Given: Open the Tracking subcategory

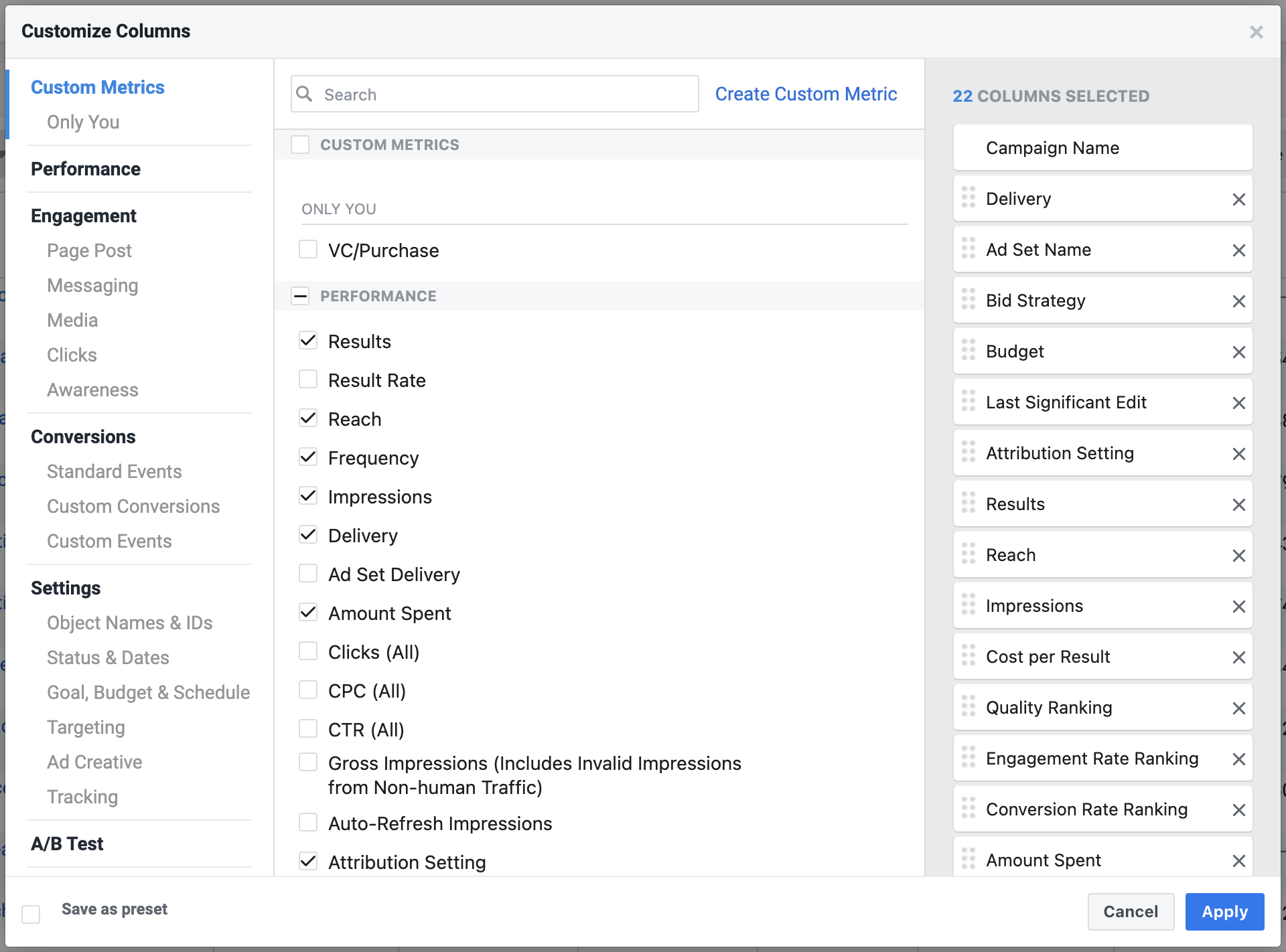Looking at the screenshot, I should pos(82,797).
